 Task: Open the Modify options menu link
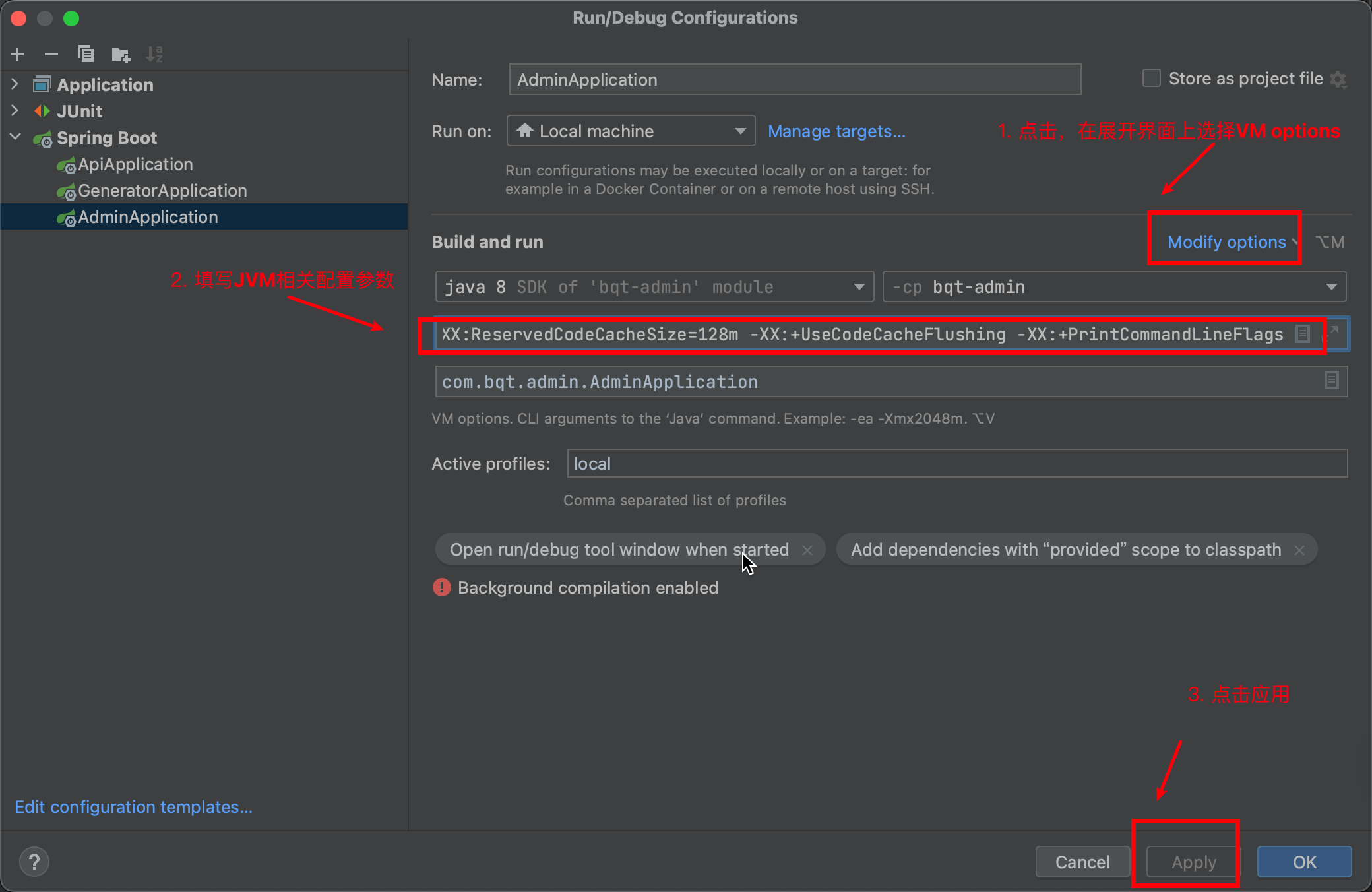[x=1227, y=242]
